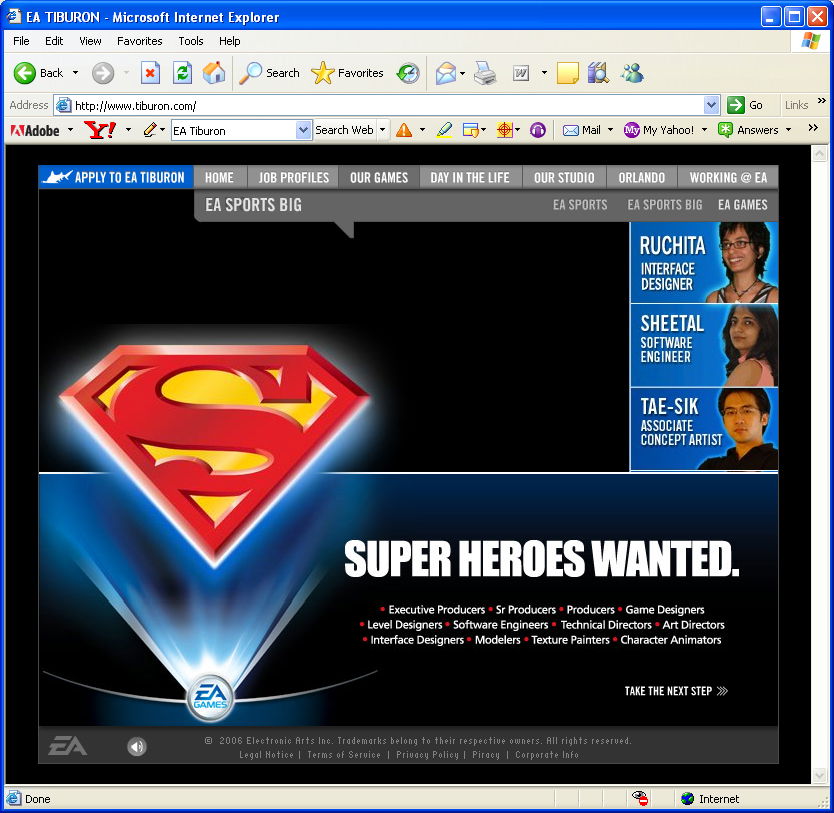834x813 pixels.
Task: Open the Working @ EA tab
Action: (x=728, y=178)
